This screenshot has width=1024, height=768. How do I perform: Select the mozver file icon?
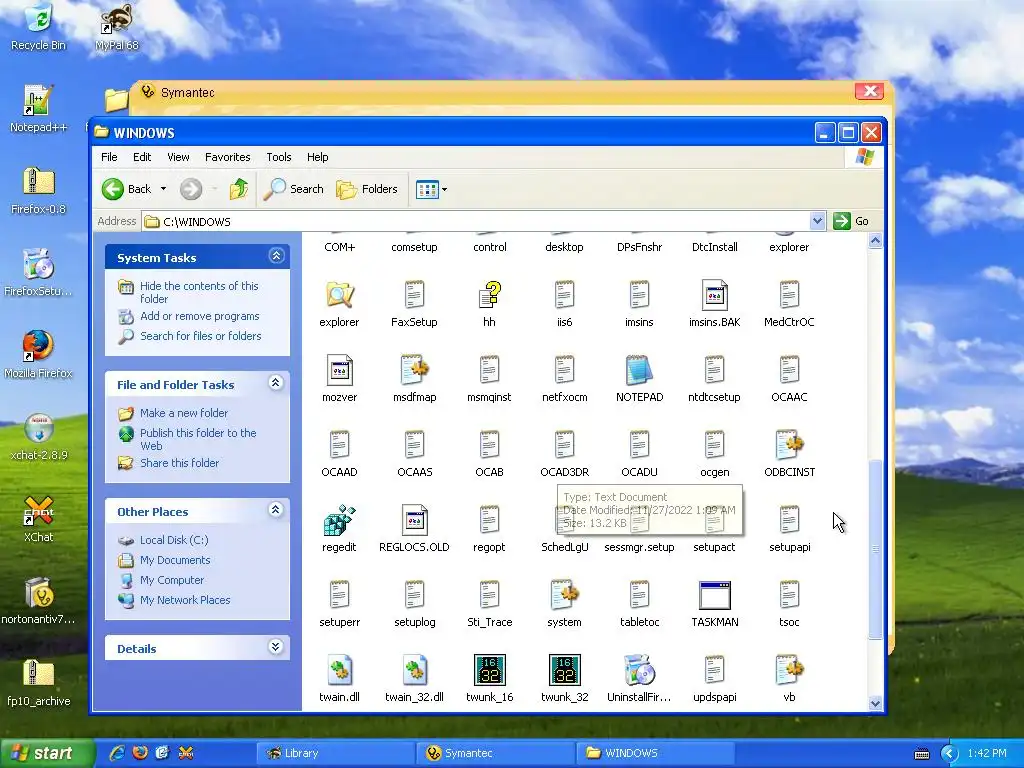(339, 370)
